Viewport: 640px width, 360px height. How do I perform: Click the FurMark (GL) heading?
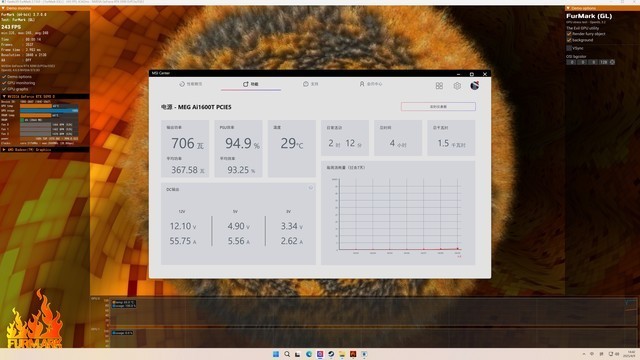(589, 16)
